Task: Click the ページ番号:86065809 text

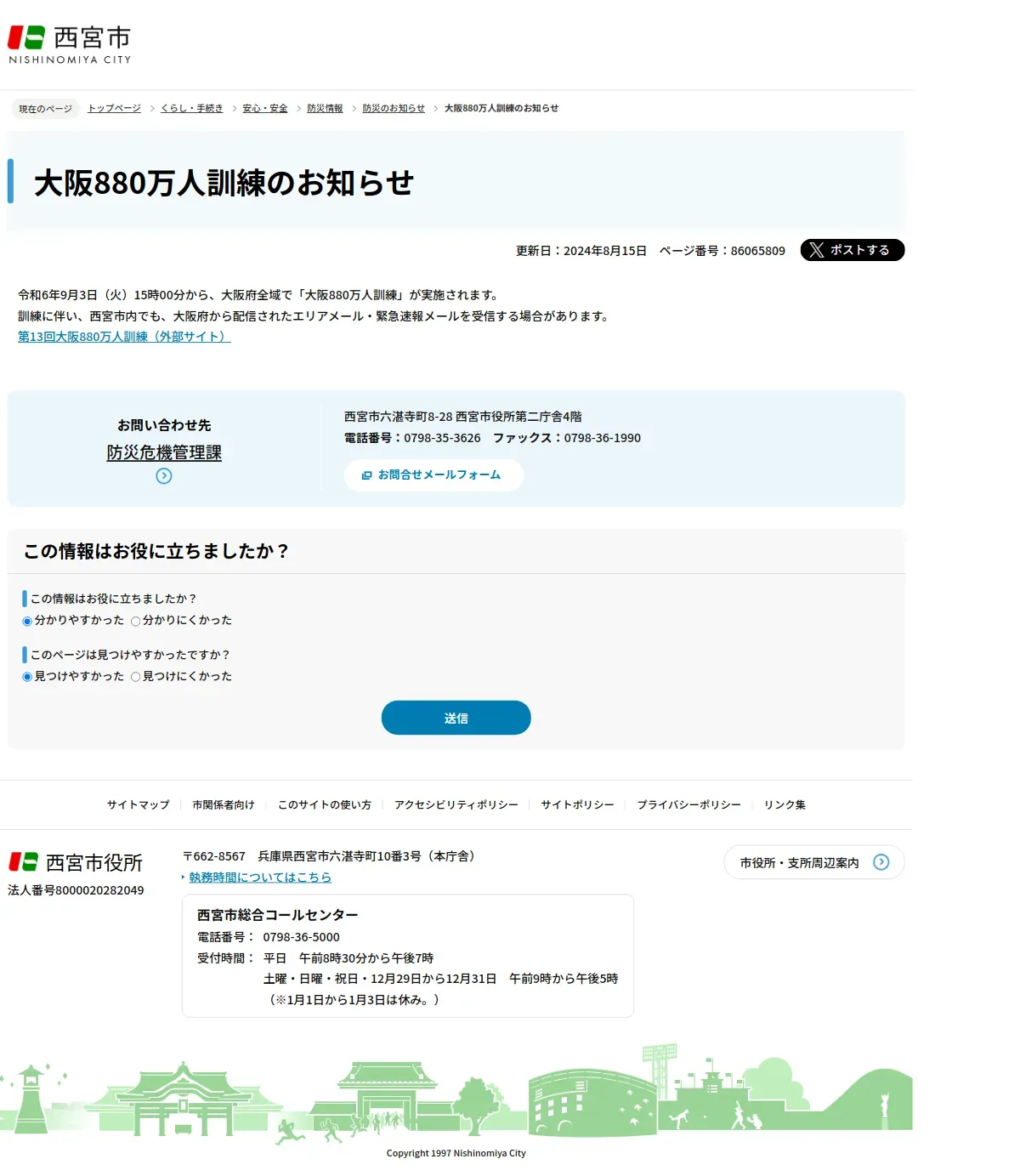Action: coord(722,251)
